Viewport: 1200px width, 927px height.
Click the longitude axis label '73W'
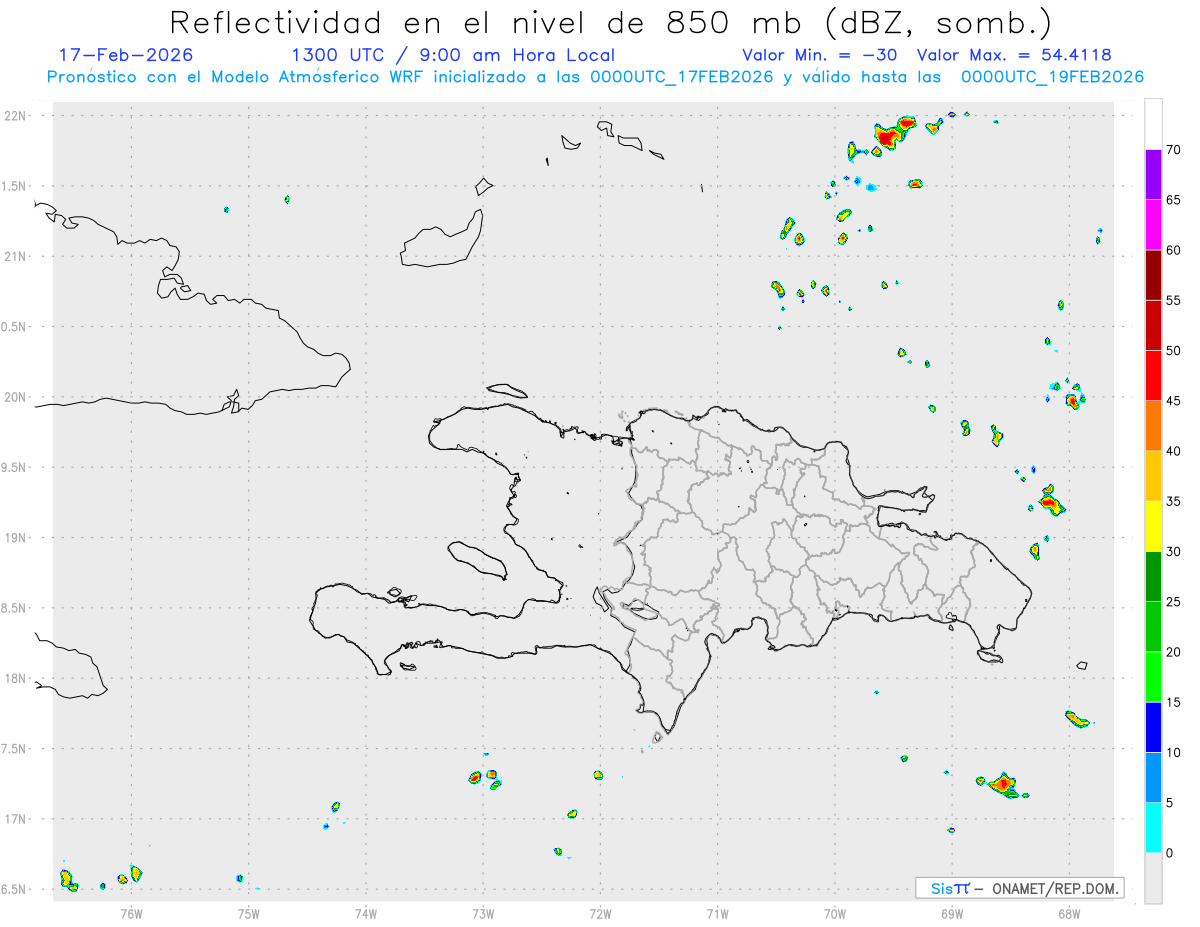pyautogui.click(x=483, y=912)
